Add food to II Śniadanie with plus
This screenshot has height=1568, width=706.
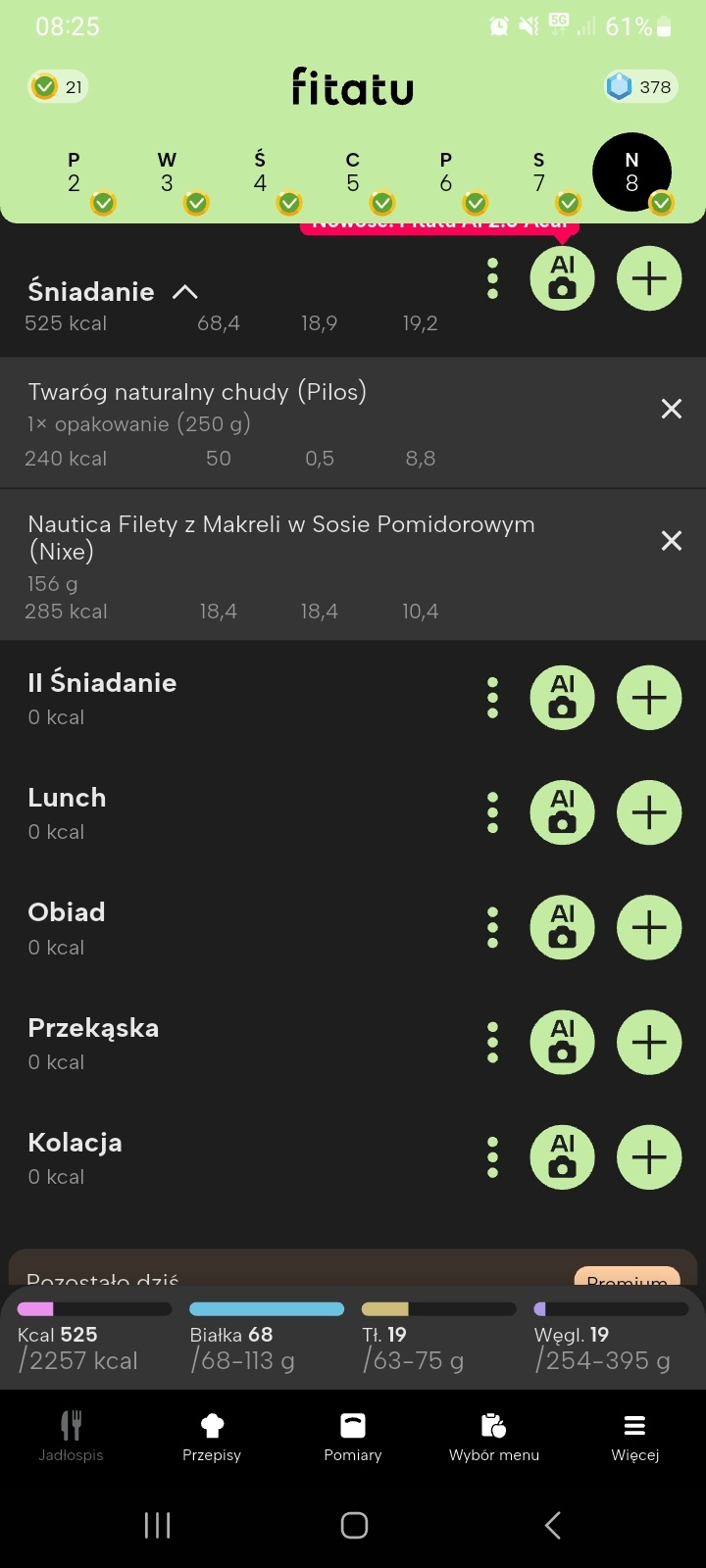[x=649, y=698]
